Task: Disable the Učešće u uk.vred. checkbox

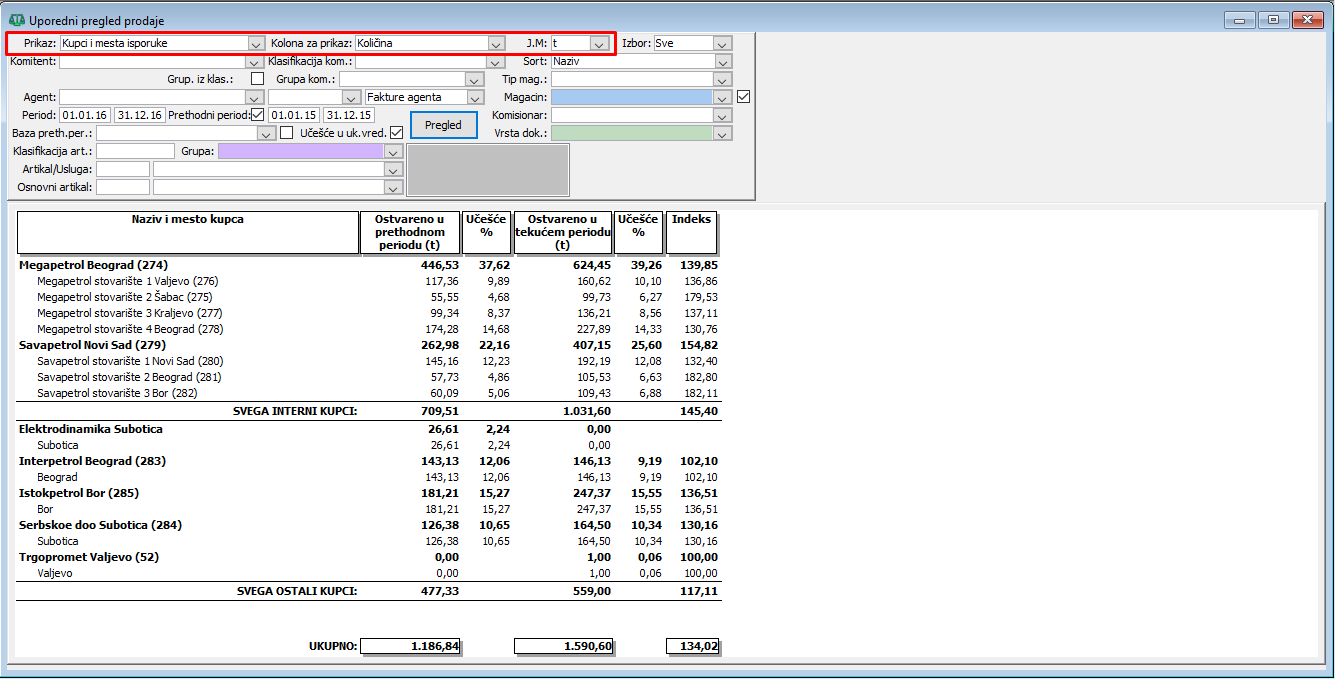Action: [396, 133]
